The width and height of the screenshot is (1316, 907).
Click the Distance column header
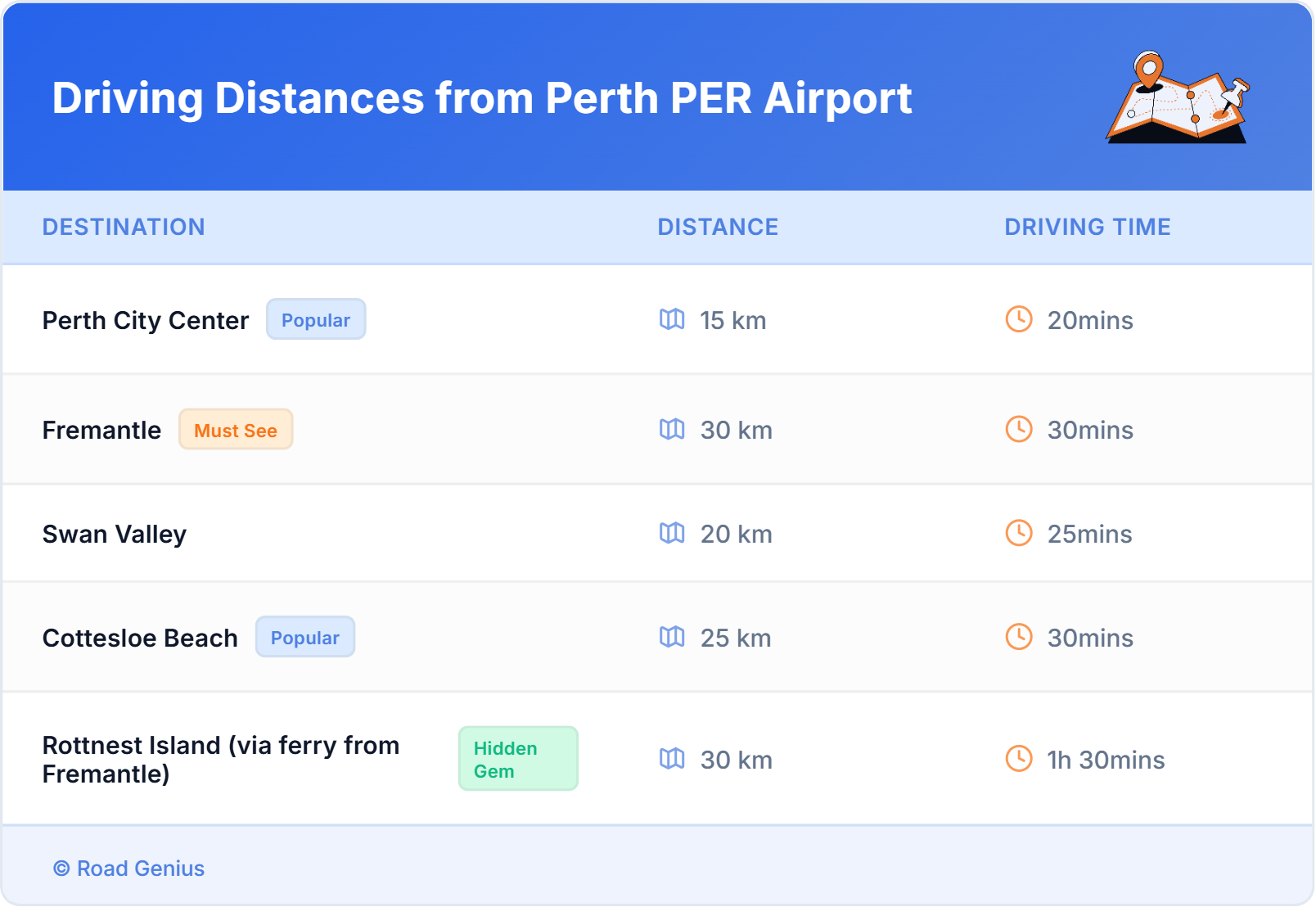pyautogui.click(x=718, y=227)
